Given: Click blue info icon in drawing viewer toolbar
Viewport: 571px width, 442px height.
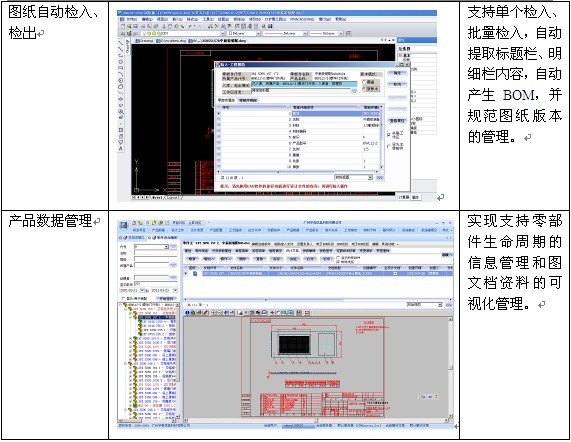Looking at the screenshot, I should pos(188,313).
